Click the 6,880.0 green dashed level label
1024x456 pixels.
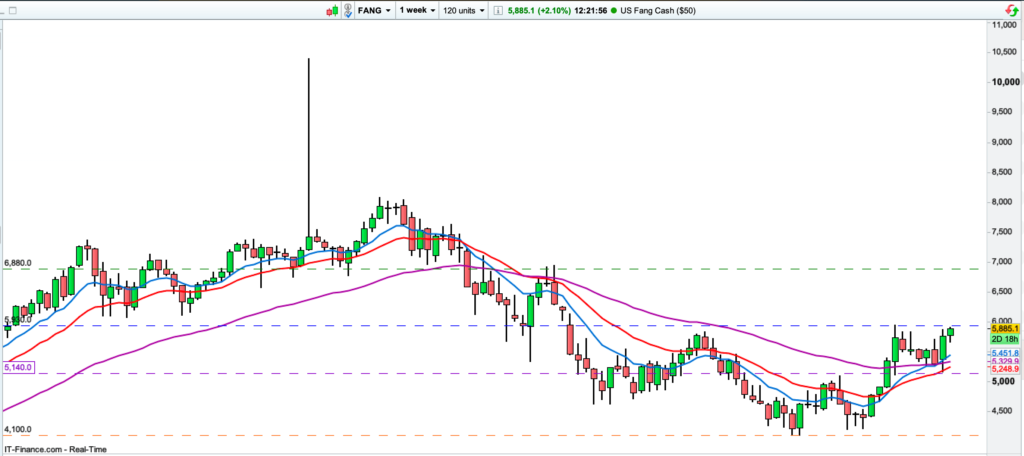point(19,263)
